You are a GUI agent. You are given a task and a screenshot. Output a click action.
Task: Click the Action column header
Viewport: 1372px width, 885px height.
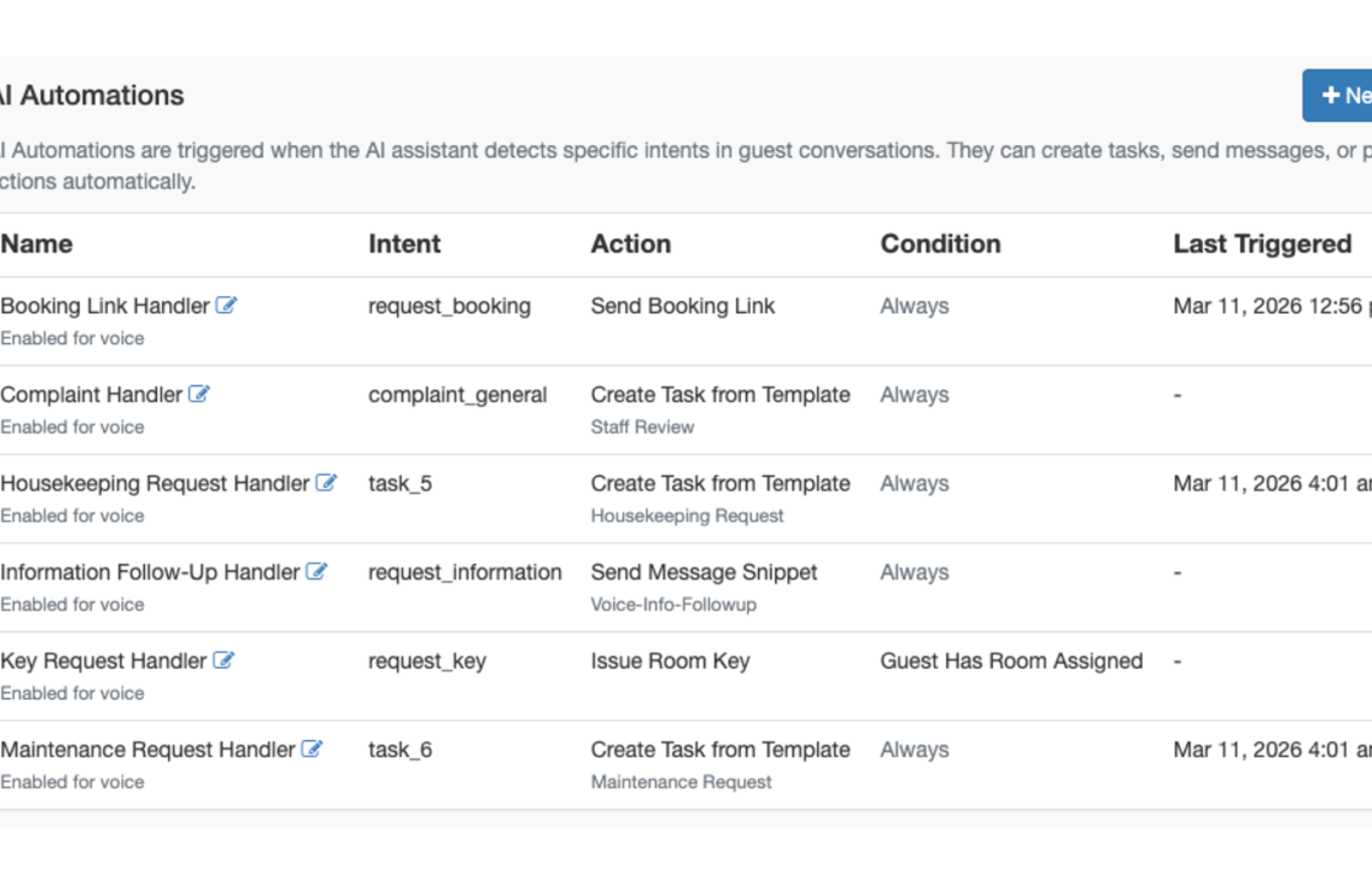[630, 244]
